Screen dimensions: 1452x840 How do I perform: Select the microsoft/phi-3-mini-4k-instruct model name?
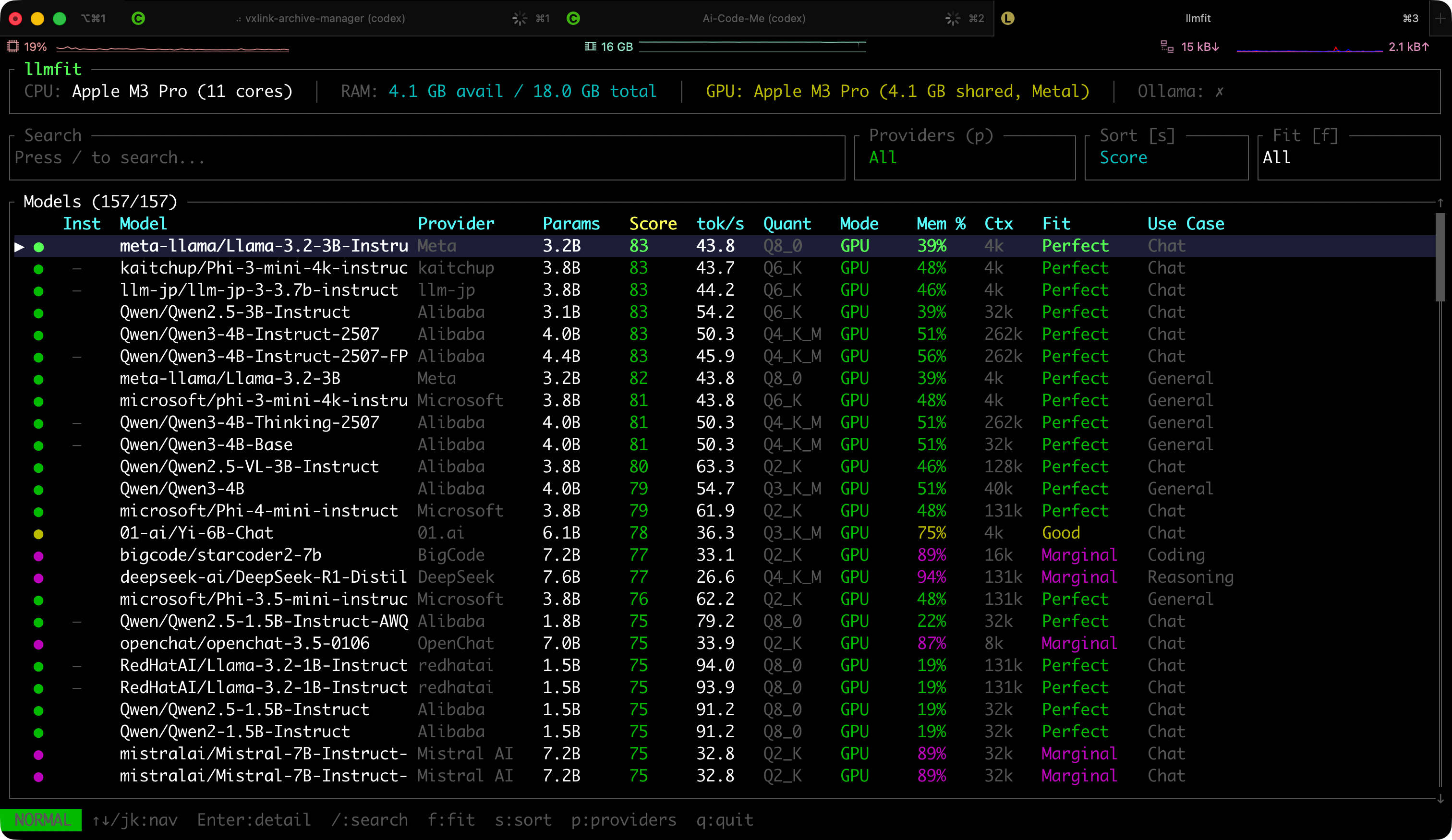(x=264, y=400)
